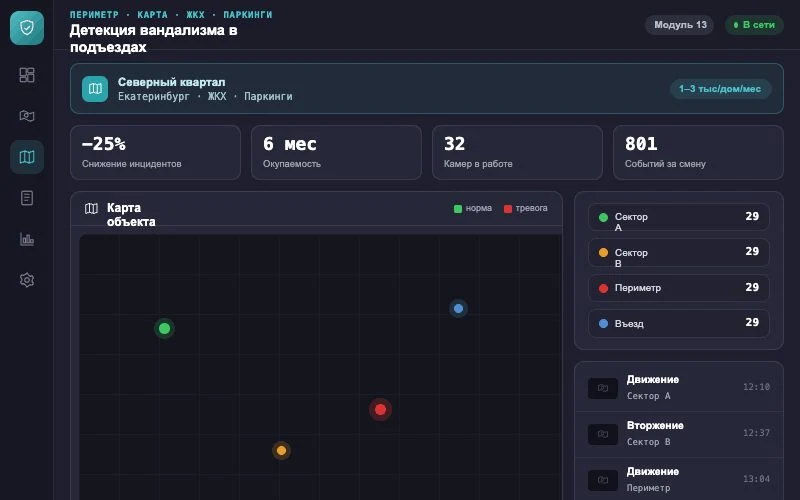Select the green marker on the map
Image resolution: width=800 pixels, height=500 pixels.
tap(164, 329)
